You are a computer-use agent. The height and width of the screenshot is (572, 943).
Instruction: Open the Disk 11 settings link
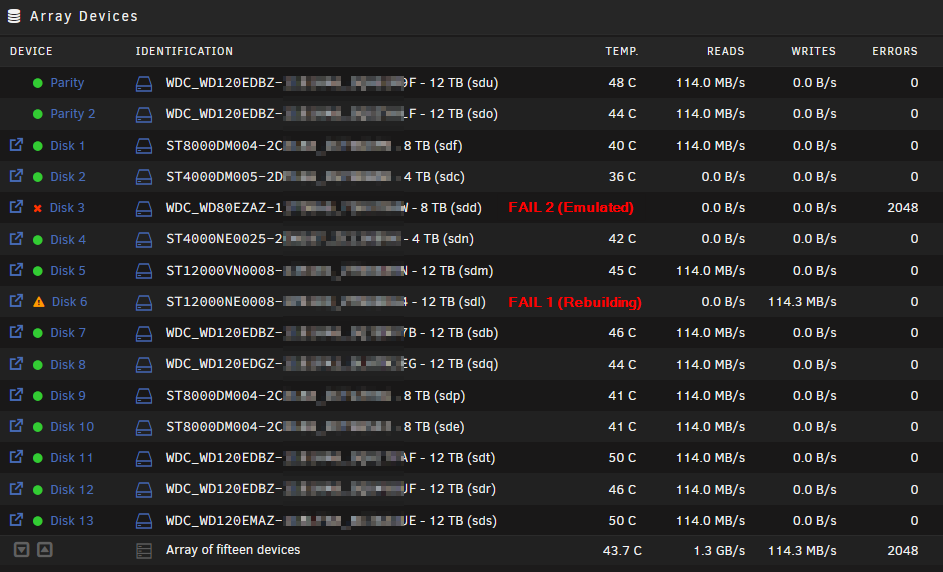coord(72,458)
